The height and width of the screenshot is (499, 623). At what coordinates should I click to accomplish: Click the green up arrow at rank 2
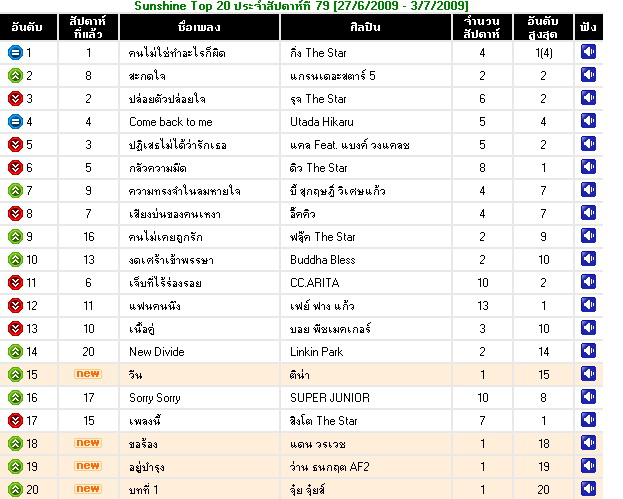[15, 75]
